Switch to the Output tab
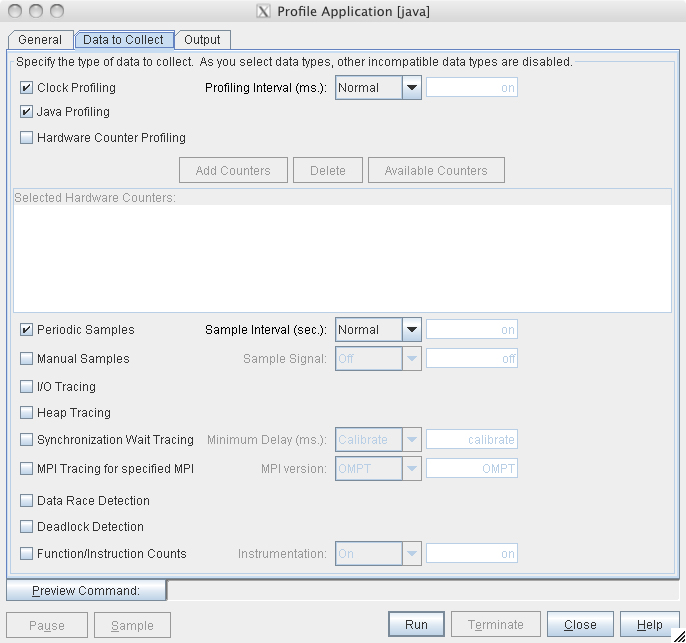Viewport: 686px width, 643px height. pyautogui.click(x=203, y=40)
